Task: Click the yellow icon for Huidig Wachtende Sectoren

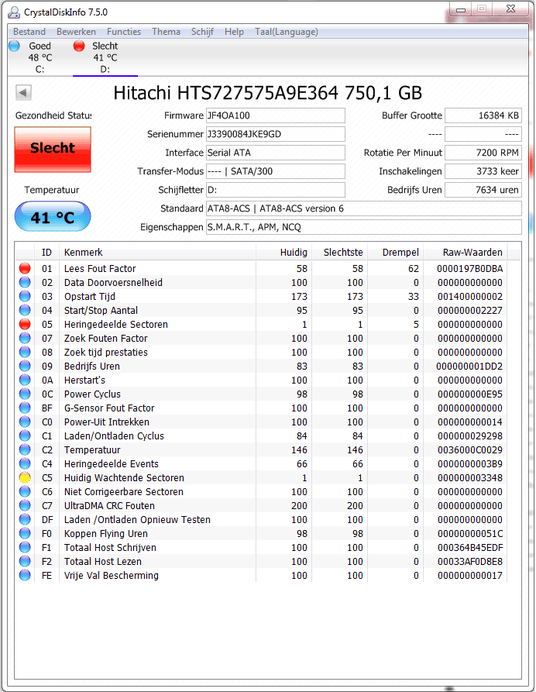Action: [25, 478]
